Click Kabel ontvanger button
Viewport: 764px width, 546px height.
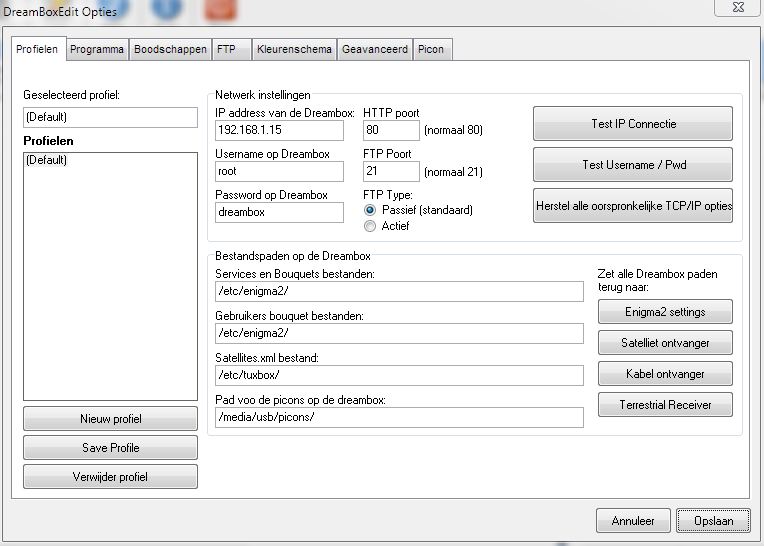[665, 374]
